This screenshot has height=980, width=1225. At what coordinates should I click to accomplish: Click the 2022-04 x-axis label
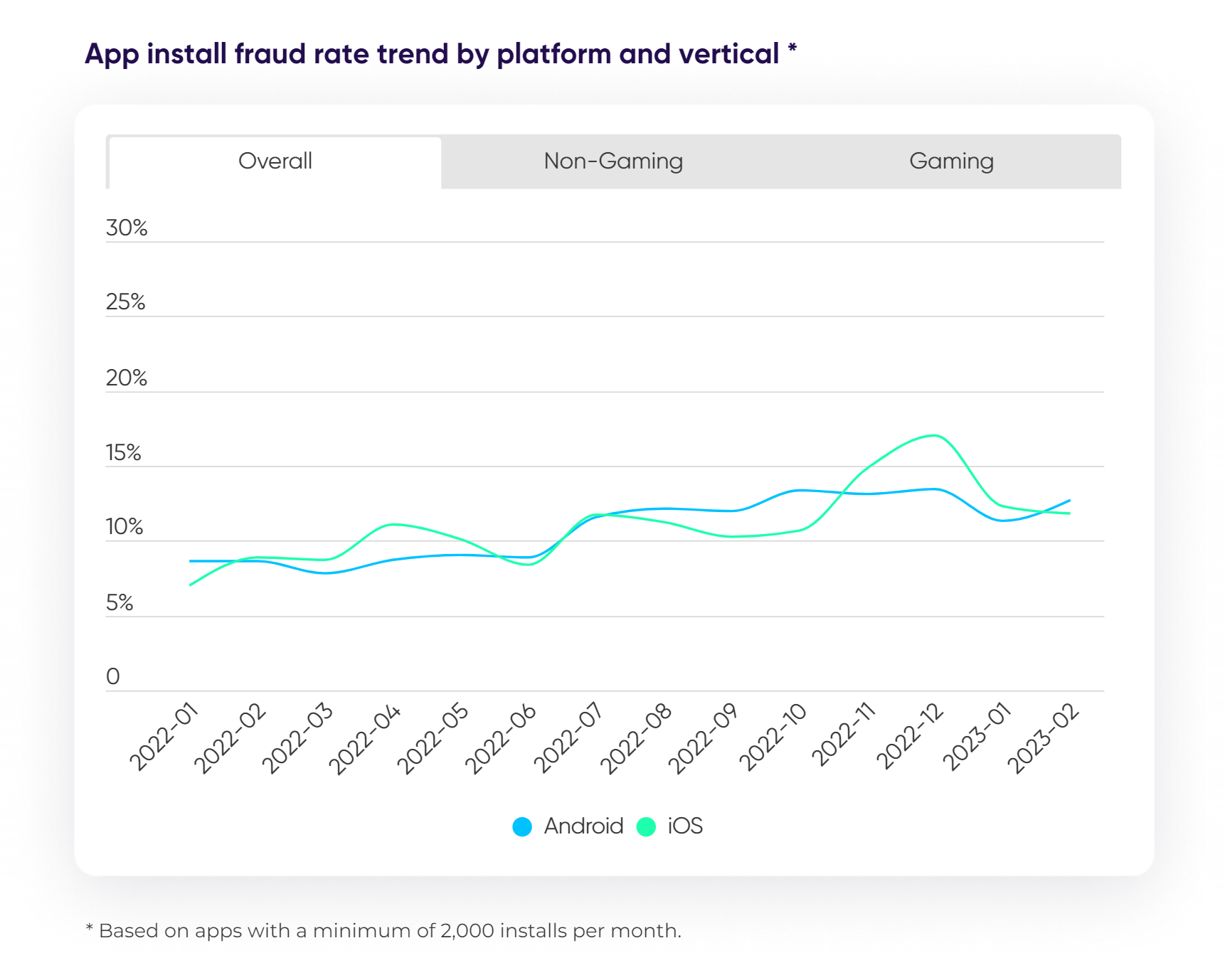pyautogui.click(x=365, y=740)
